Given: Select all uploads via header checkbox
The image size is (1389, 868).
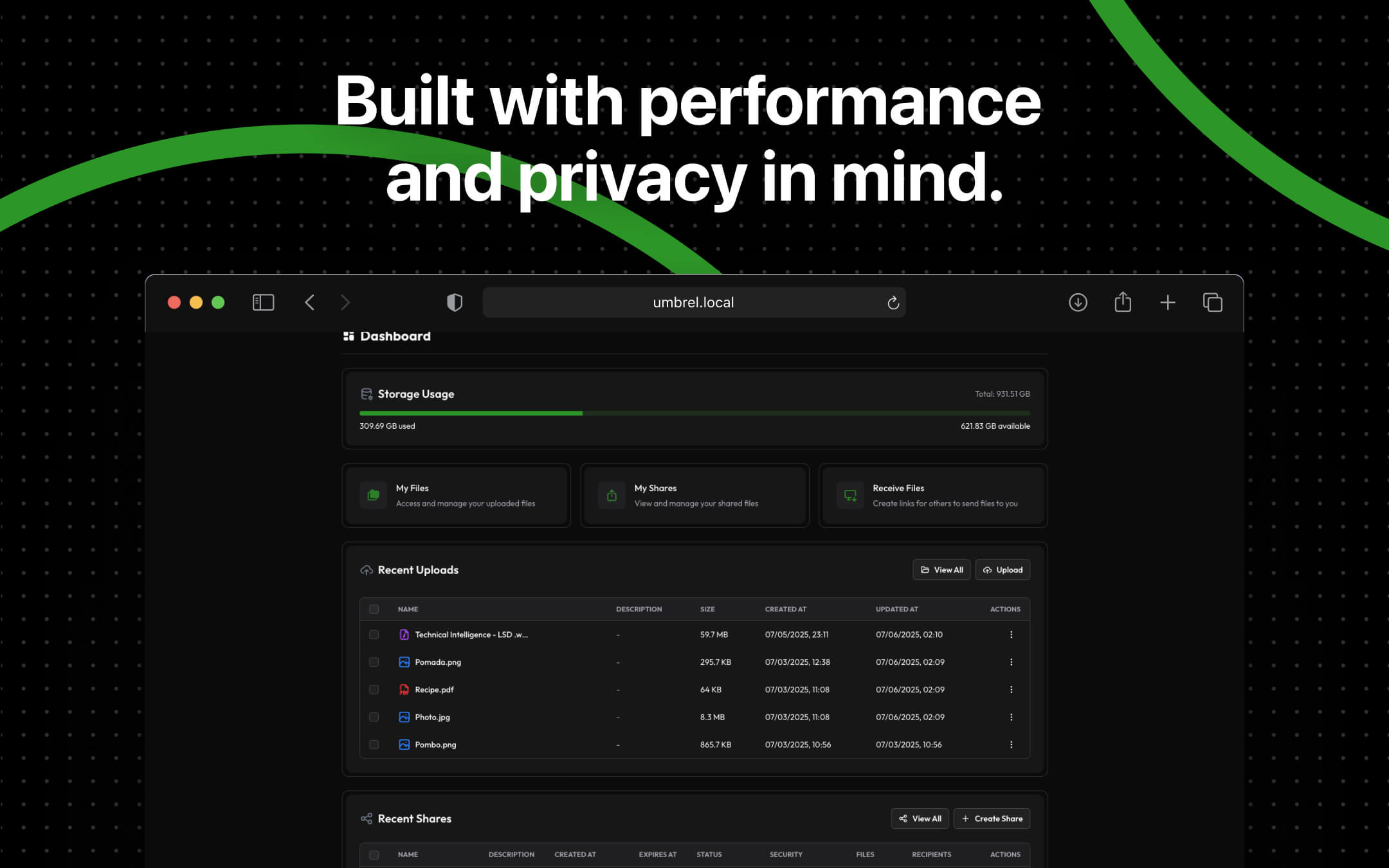Looking at the screenshot, I should (374, 609).
